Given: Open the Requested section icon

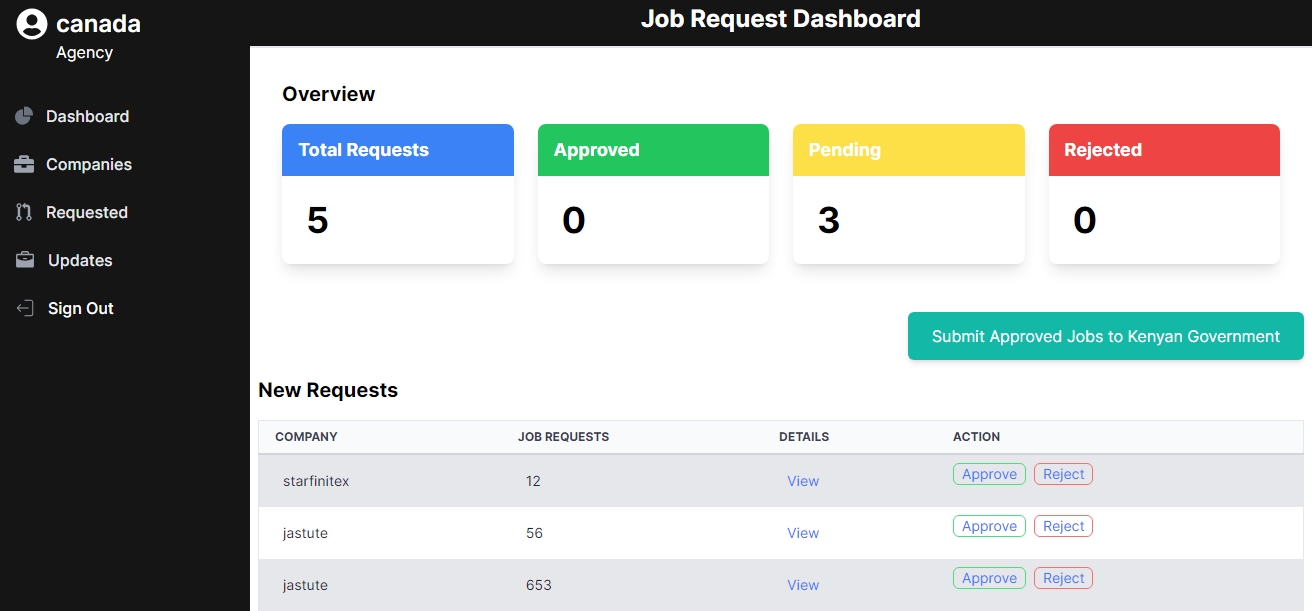Looking at the screenshot, I should click(23, 212).
